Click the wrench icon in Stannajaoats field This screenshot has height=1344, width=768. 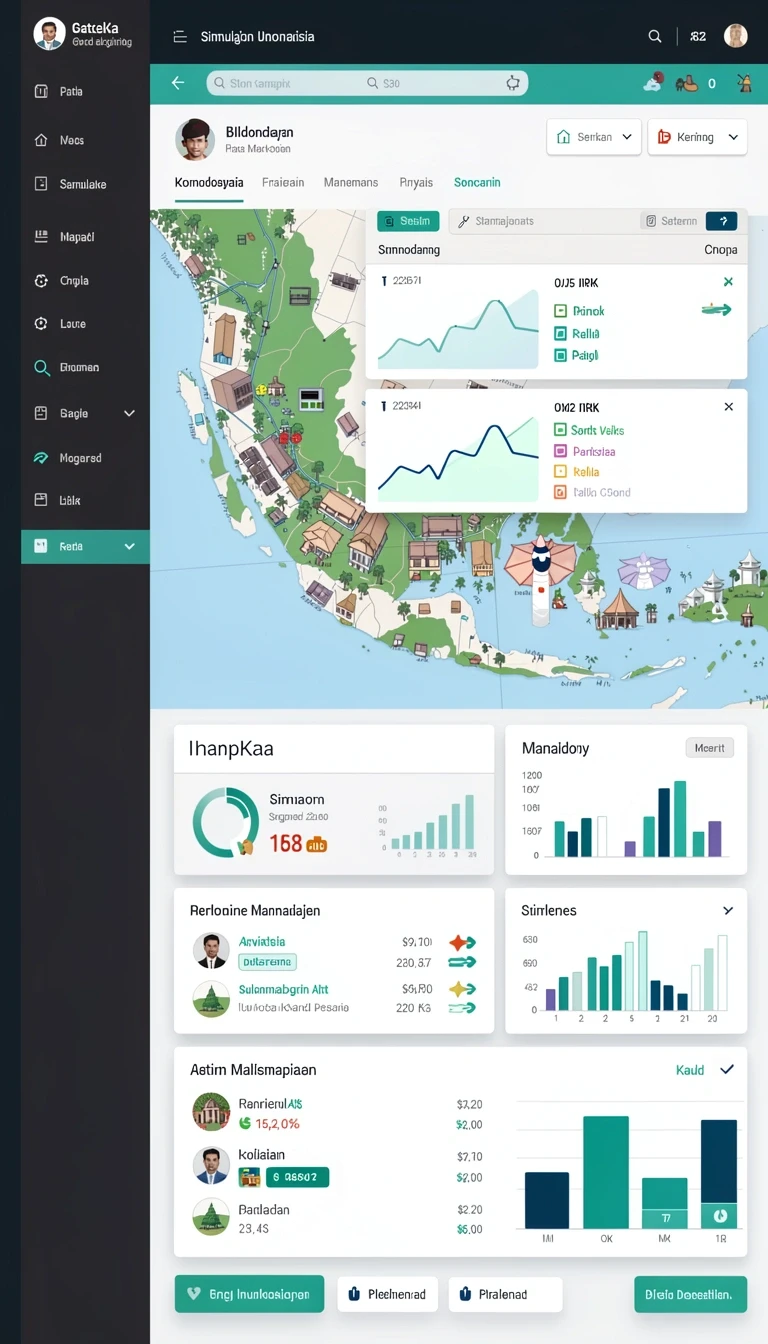tap(464, 221)
